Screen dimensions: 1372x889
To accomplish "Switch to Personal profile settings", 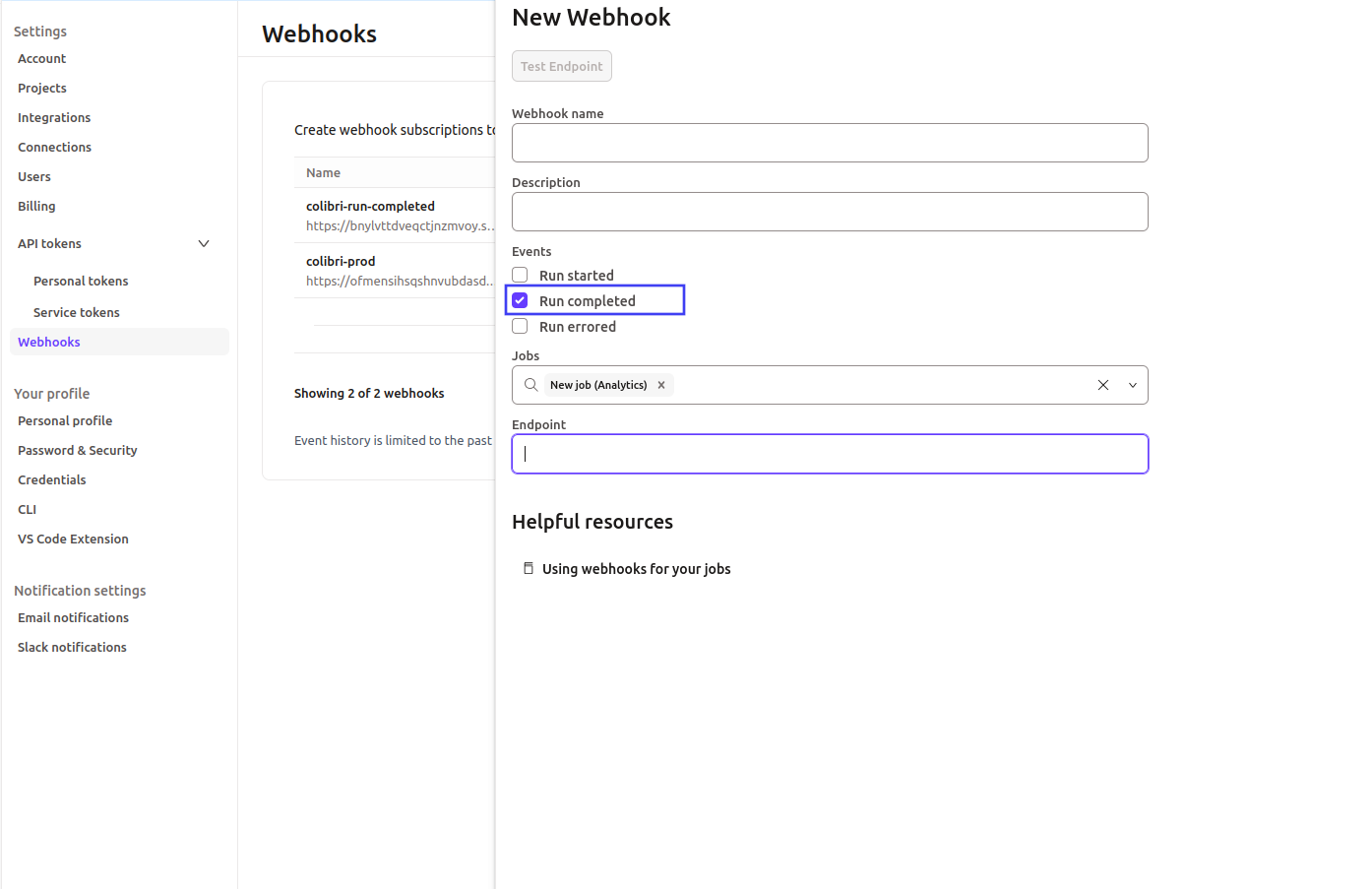I will point(64,420).
